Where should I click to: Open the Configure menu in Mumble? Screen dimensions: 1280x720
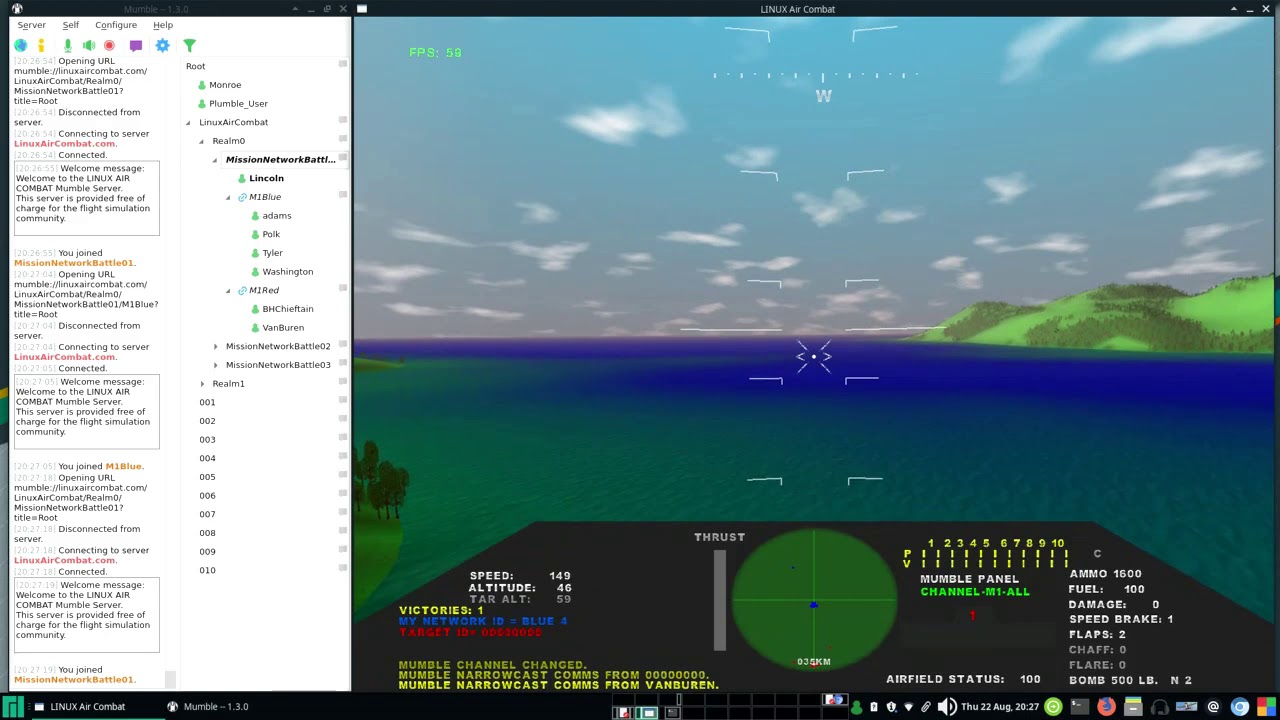116,25
